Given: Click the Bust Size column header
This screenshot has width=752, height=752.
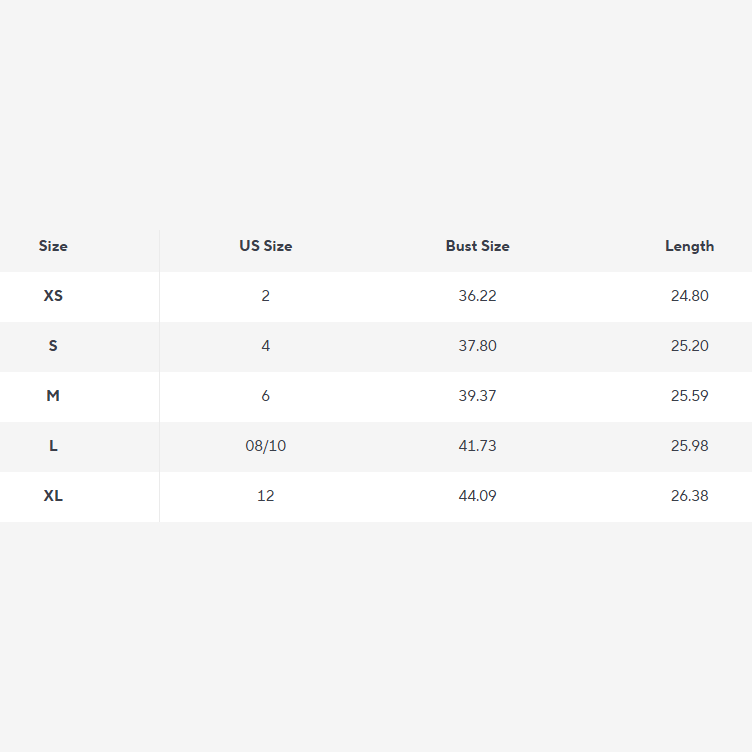Looking at the screenshot, I should click(x=477, y=246).
